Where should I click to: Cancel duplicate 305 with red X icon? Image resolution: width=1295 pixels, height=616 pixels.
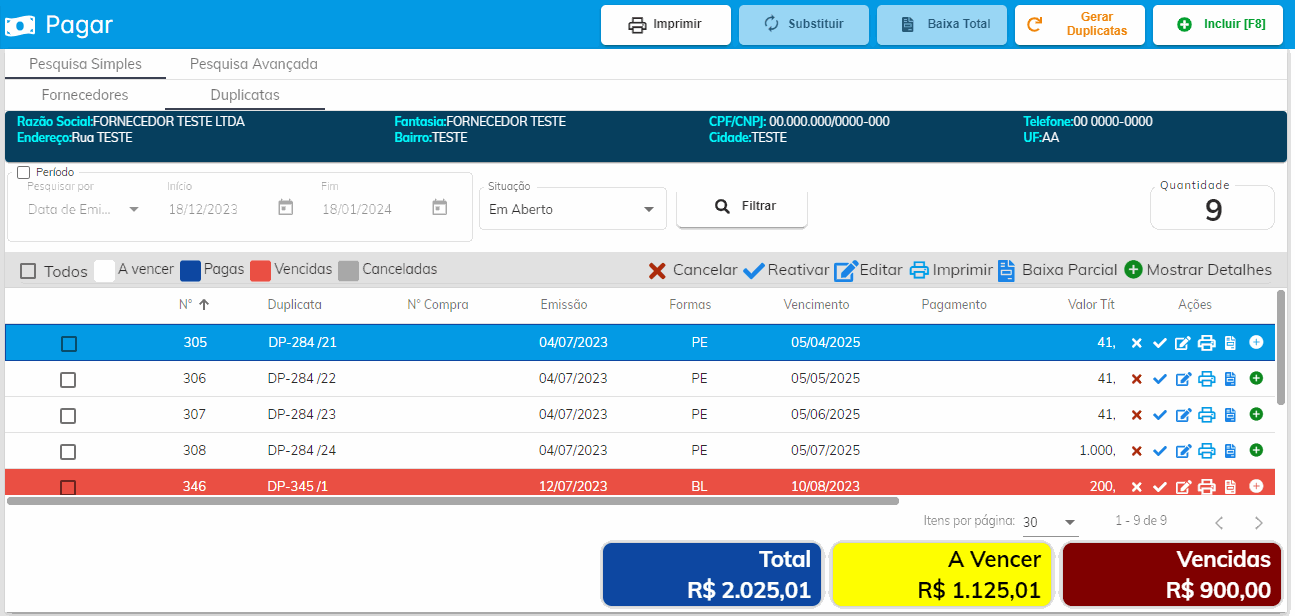click(x=1136, y=343)
